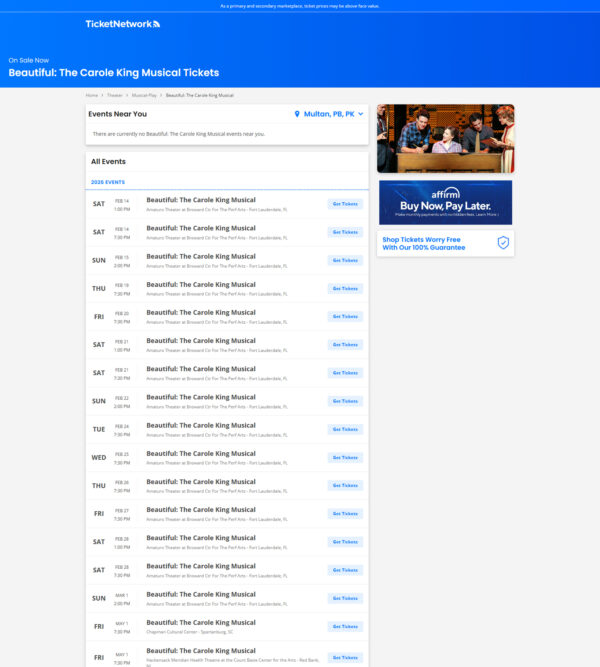Image resolution: width=600 pixels, height=667 pixels.
Task: Open the Buy Now, Pay Later banner
Action: pos(445,203)
